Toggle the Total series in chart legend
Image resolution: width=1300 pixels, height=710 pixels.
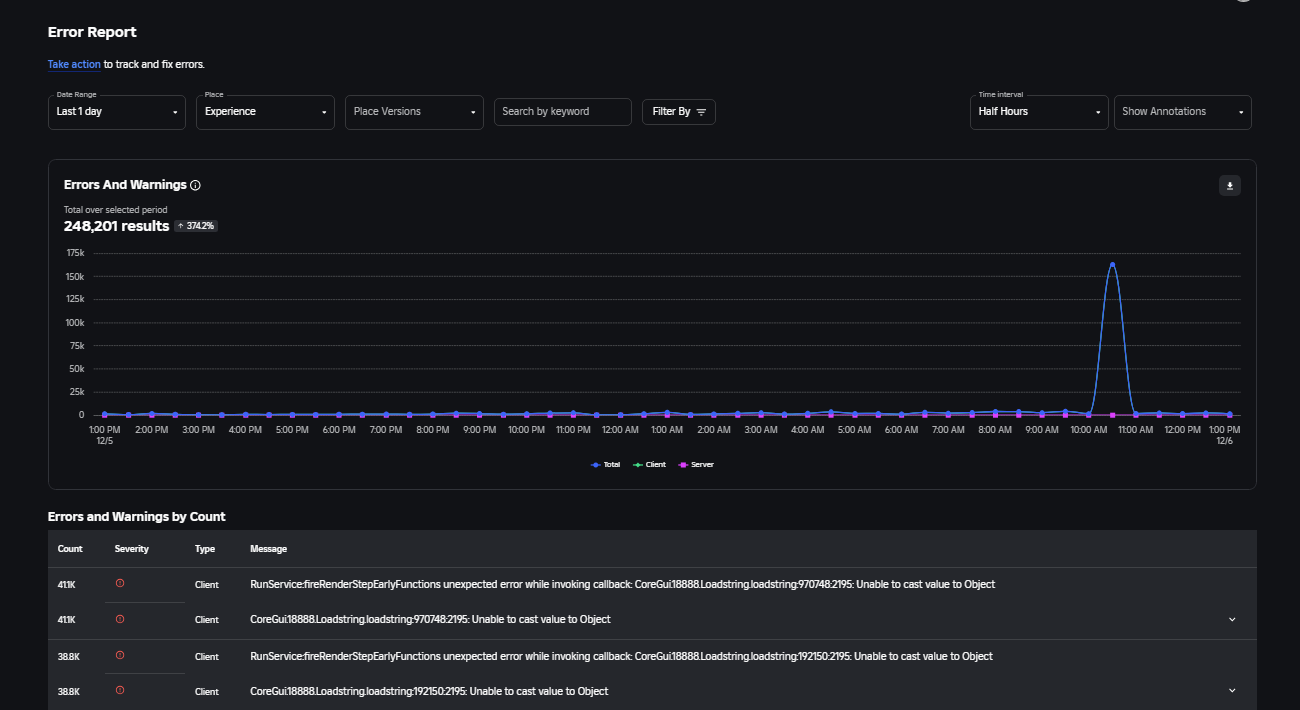606,465
